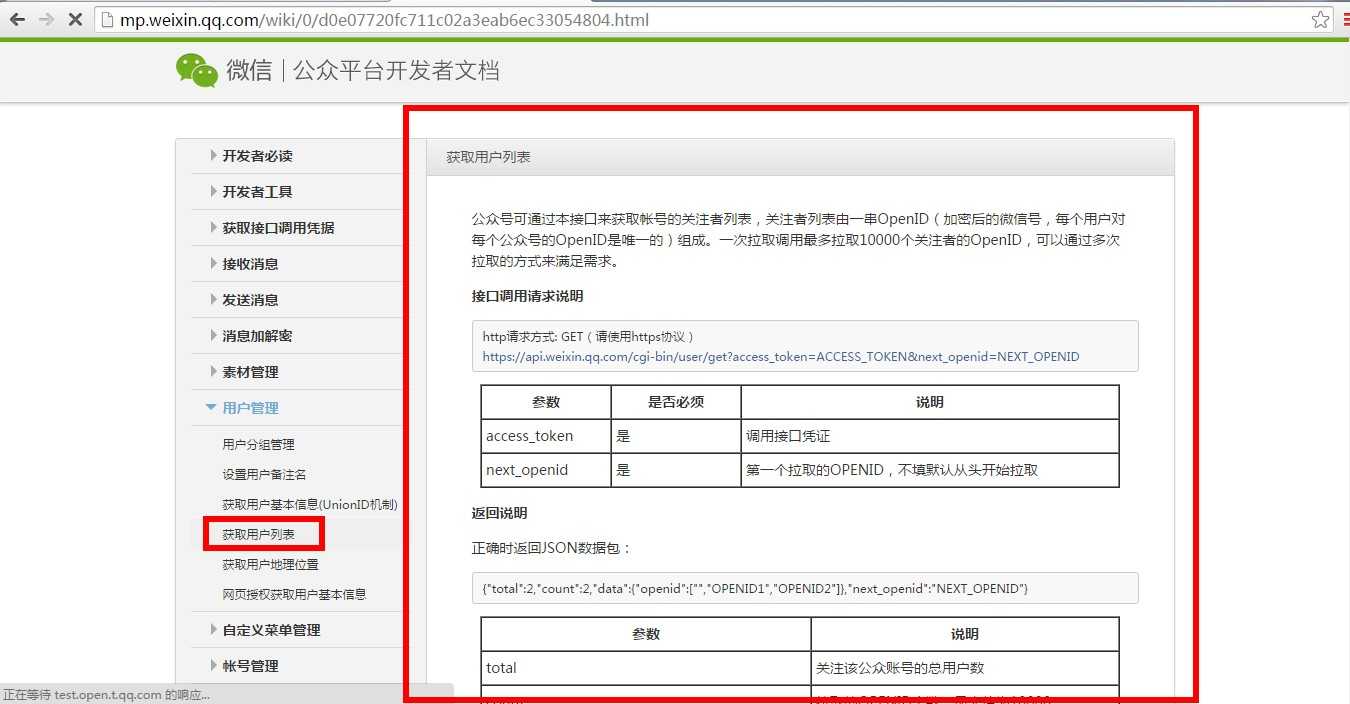Click the access_token parameter cell
Screen dimensions: 1350x704
(x=546, y=436)
